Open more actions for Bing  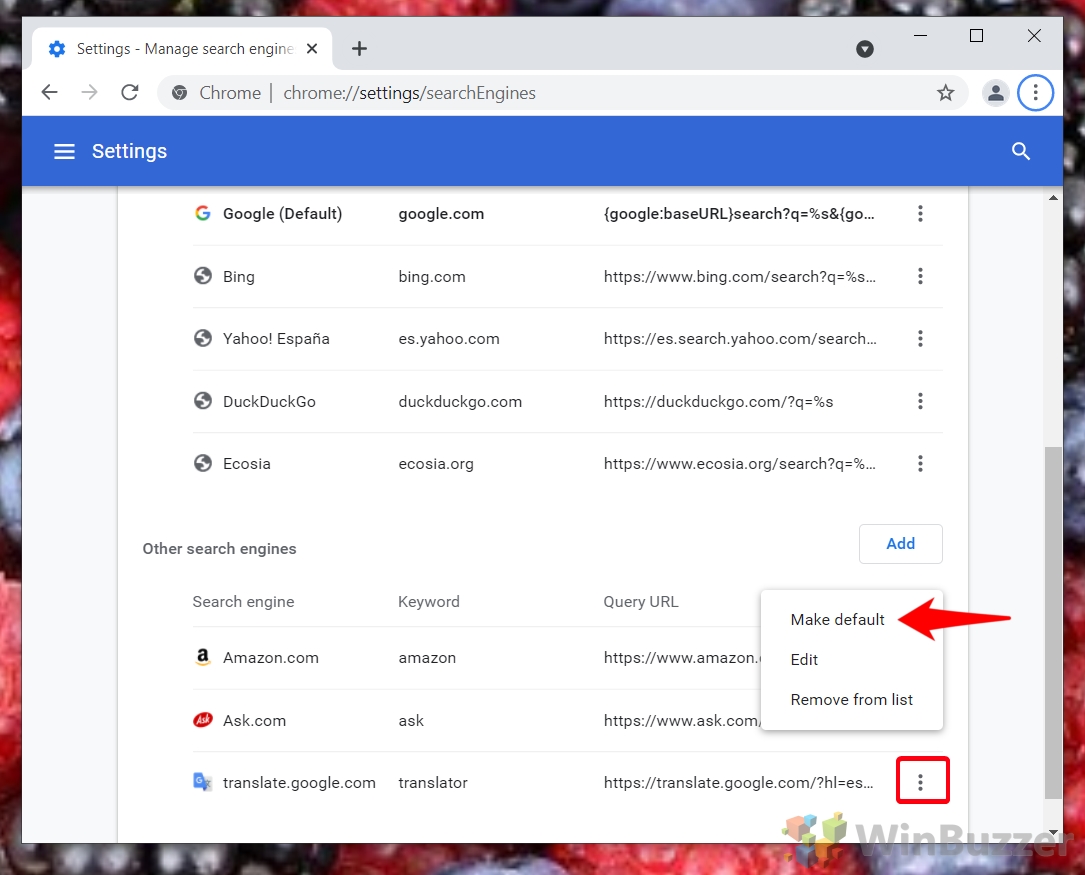coord(920,276)
